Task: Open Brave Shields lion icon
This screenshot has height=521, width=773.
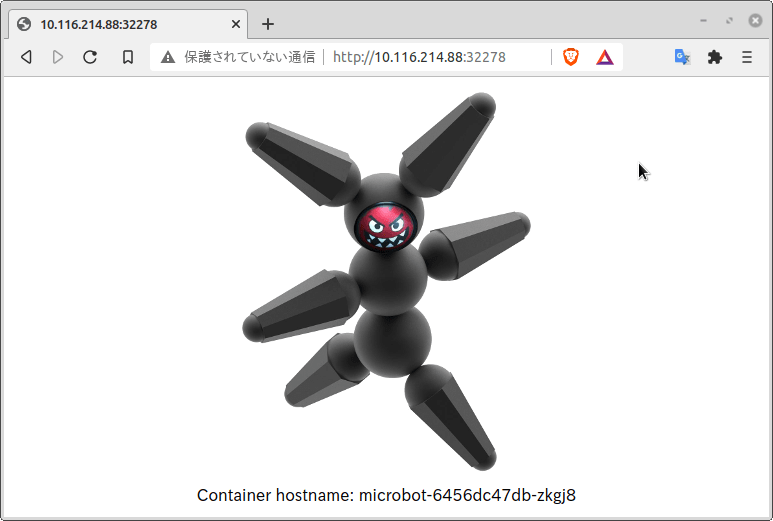Action: 571,57
